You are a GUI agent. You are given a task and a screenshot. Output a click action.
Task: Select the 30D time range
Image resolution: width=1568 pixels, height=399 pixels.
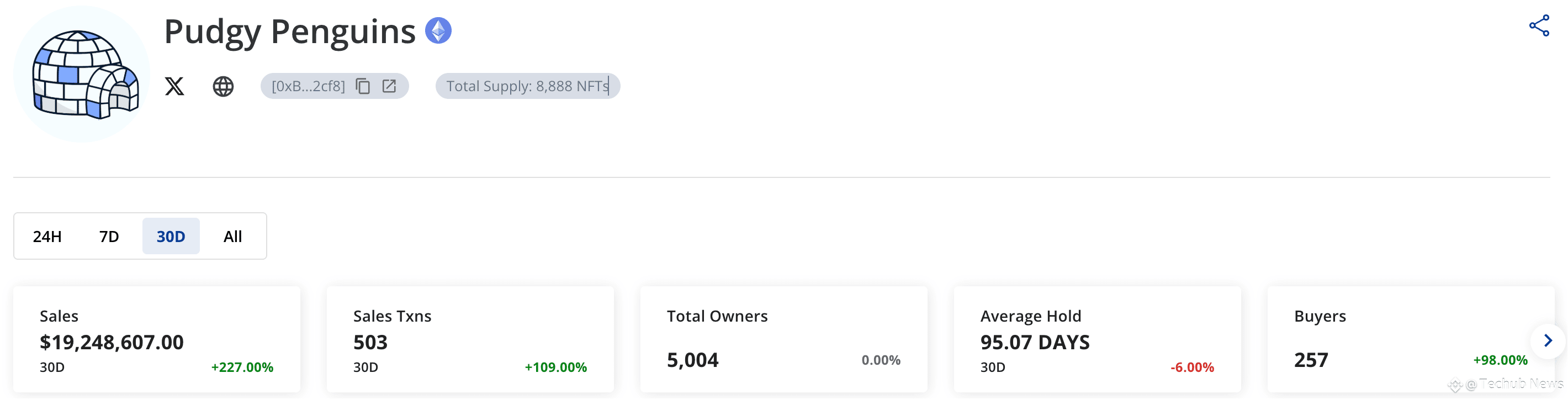[171, 237]
